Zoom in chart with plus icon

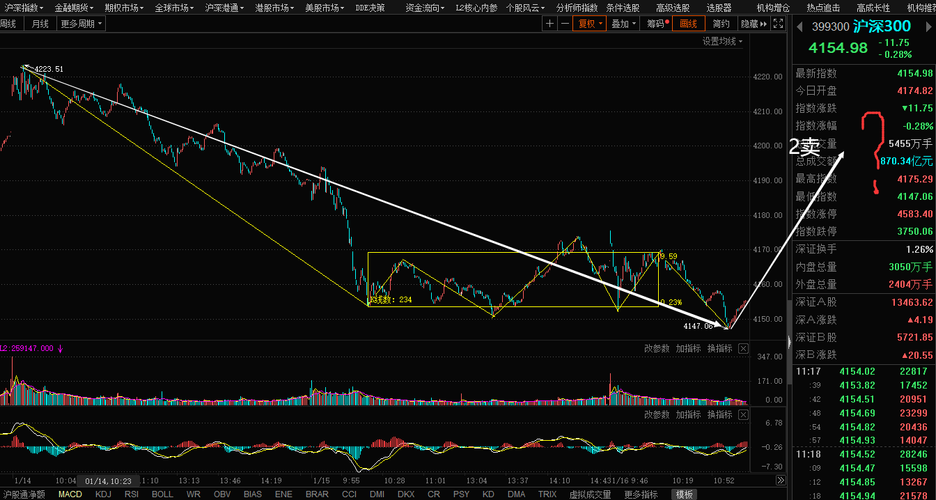point(550,24)
